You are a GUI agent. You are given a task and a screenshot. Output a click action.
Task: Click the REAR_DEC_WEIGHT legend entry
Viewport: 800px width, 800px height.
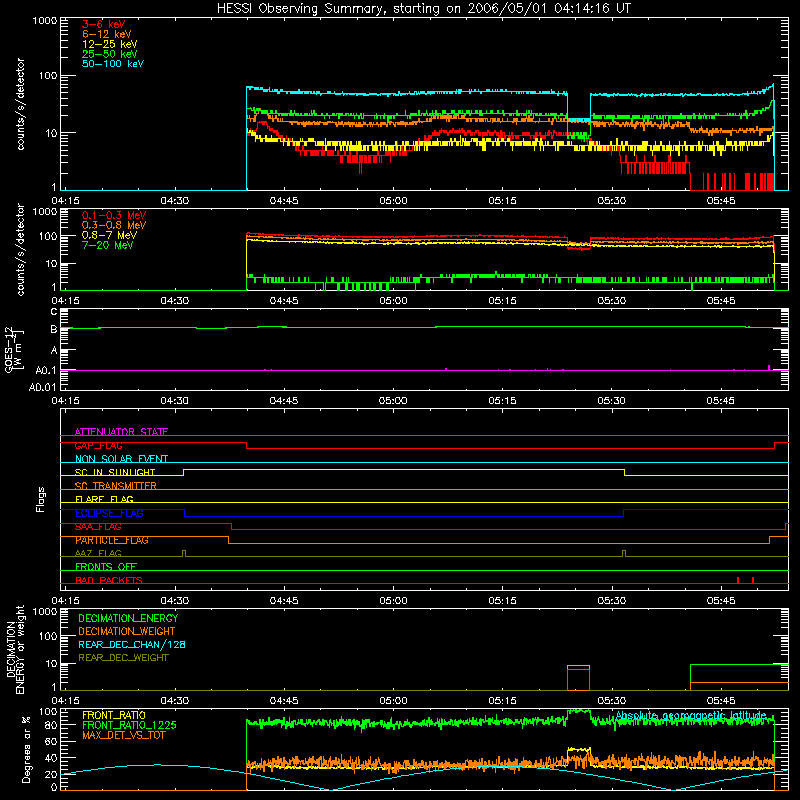(123, 658)
